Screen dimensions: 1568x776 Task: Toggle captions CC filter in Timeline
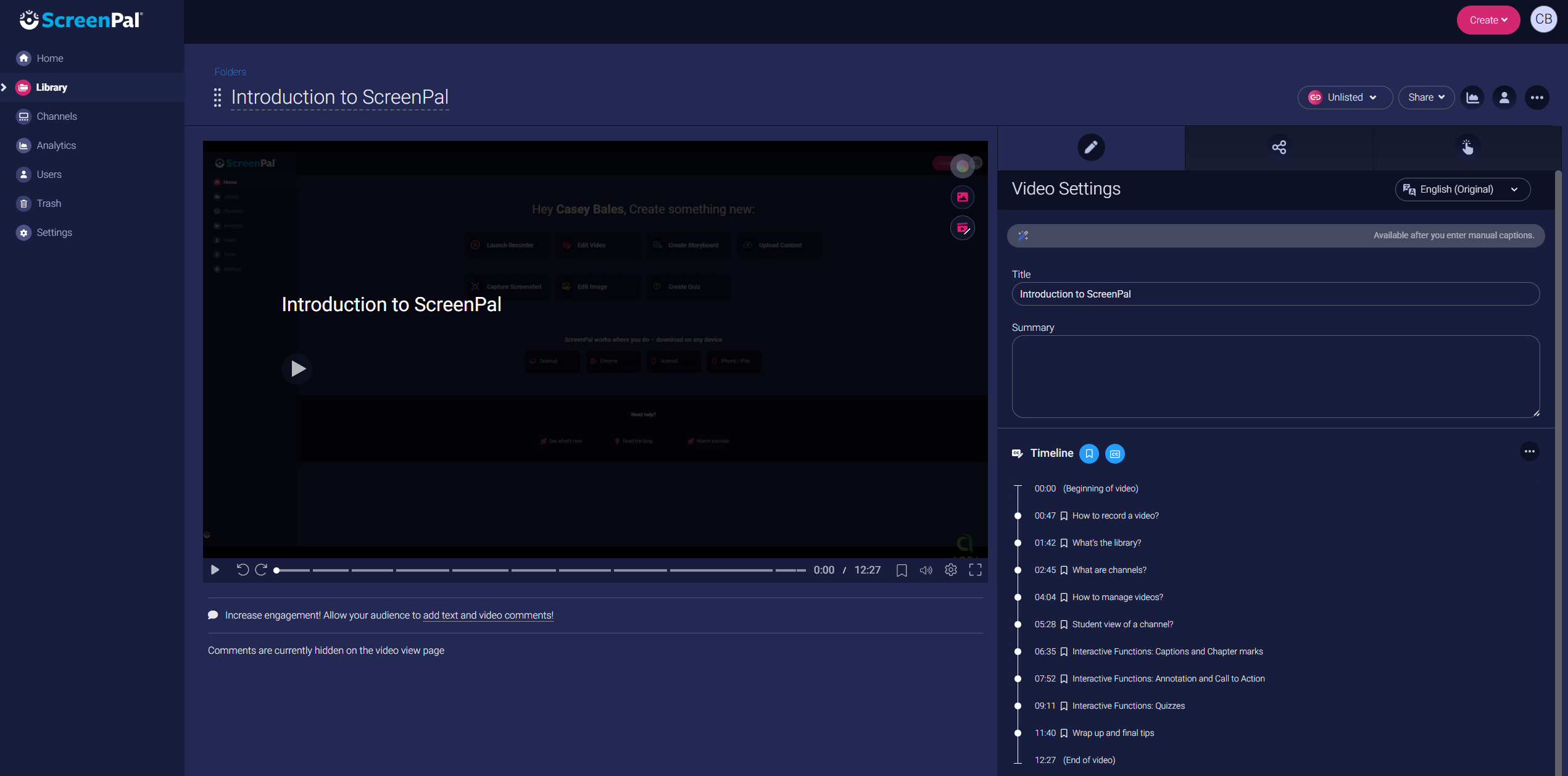pyautogui.click(x=1114, y=454)
